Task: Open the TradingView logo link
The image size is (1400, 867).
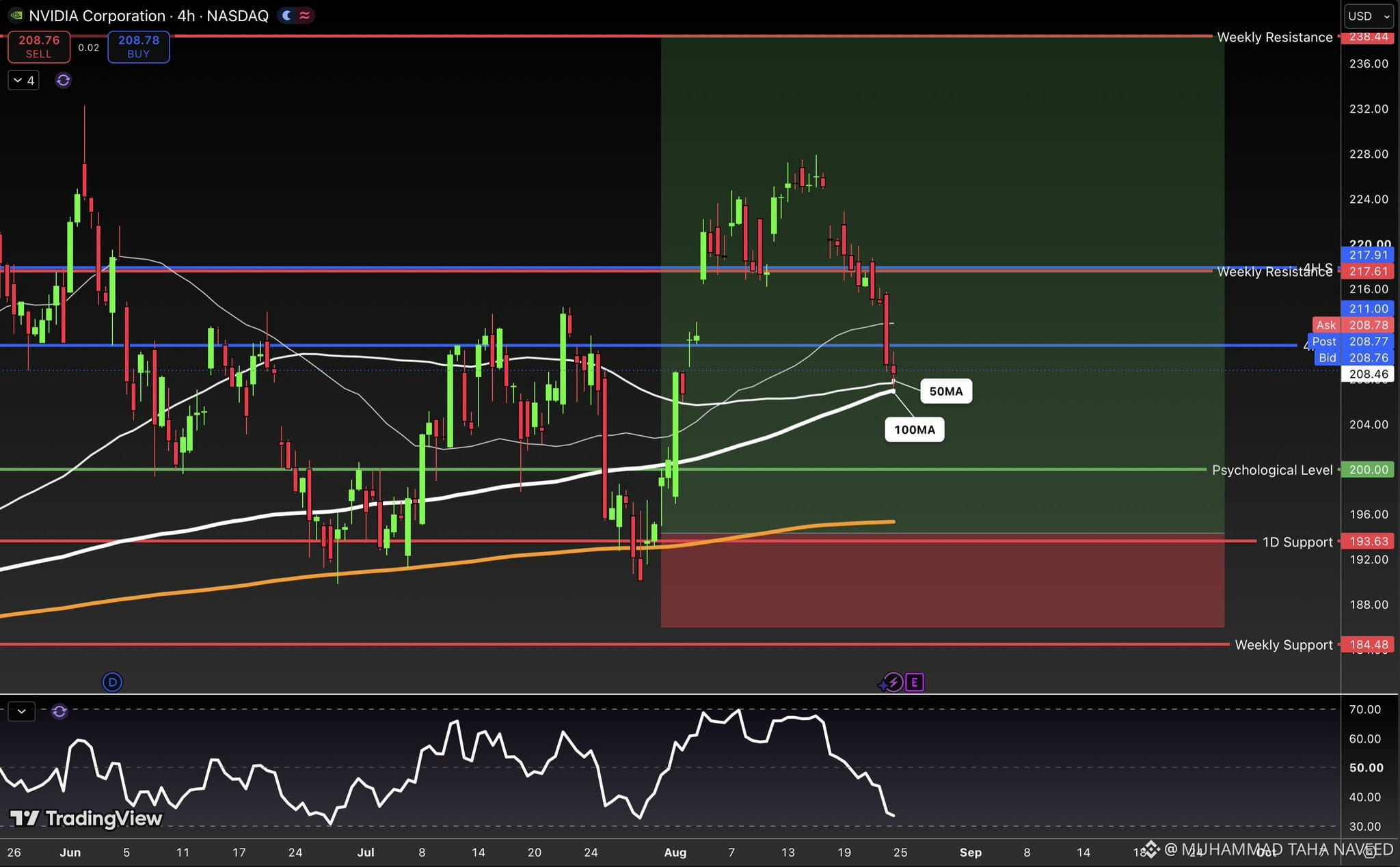Action: coord(86,818)
